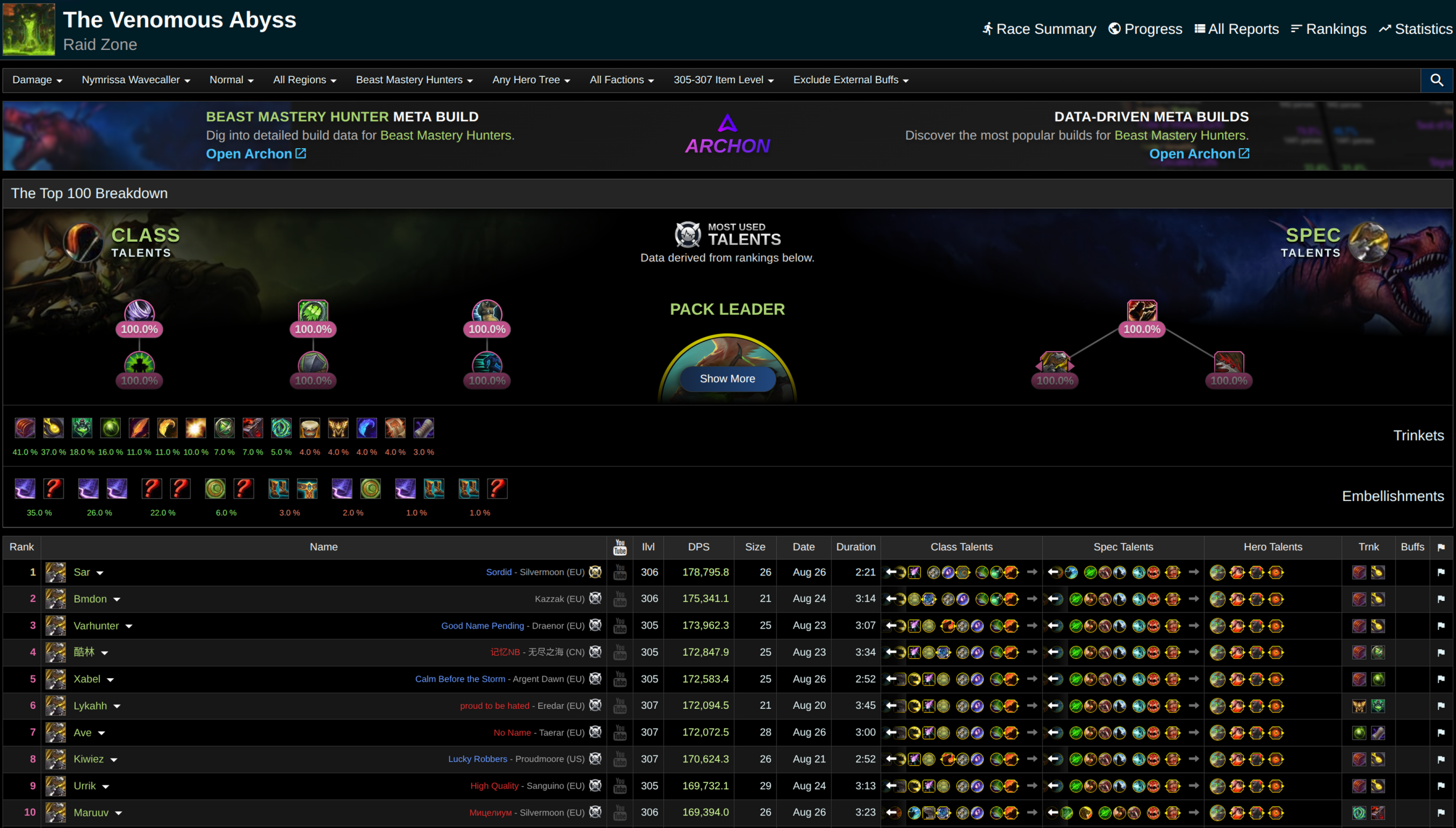Expand the 305-307 Item Level filter
Image resolution: width=1456 pixels, height=828 pixels.
[723, 80]
